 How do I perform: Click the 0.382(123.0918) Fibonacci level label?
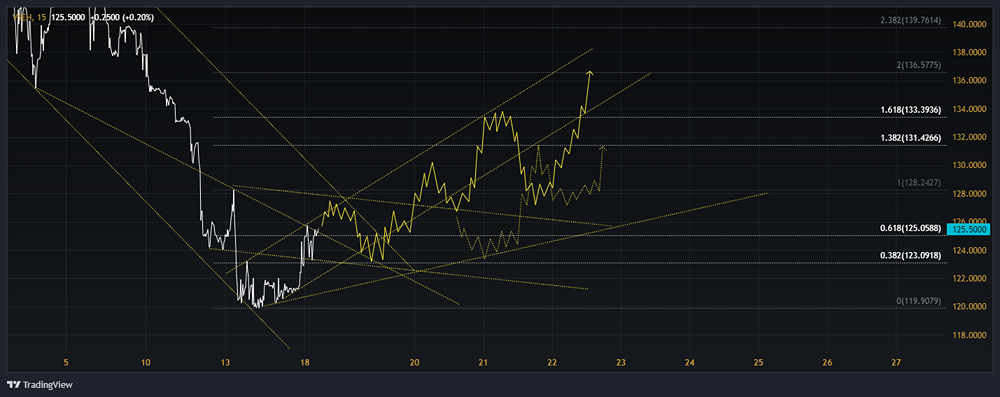pos(910,255)
